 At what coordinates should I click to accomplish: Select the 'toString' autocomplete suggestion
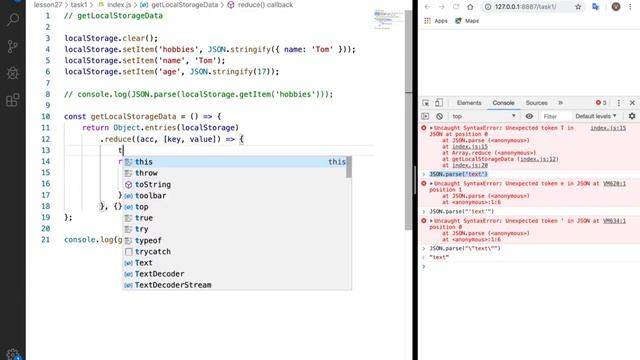pyautogui.click(x=235, y=184)
